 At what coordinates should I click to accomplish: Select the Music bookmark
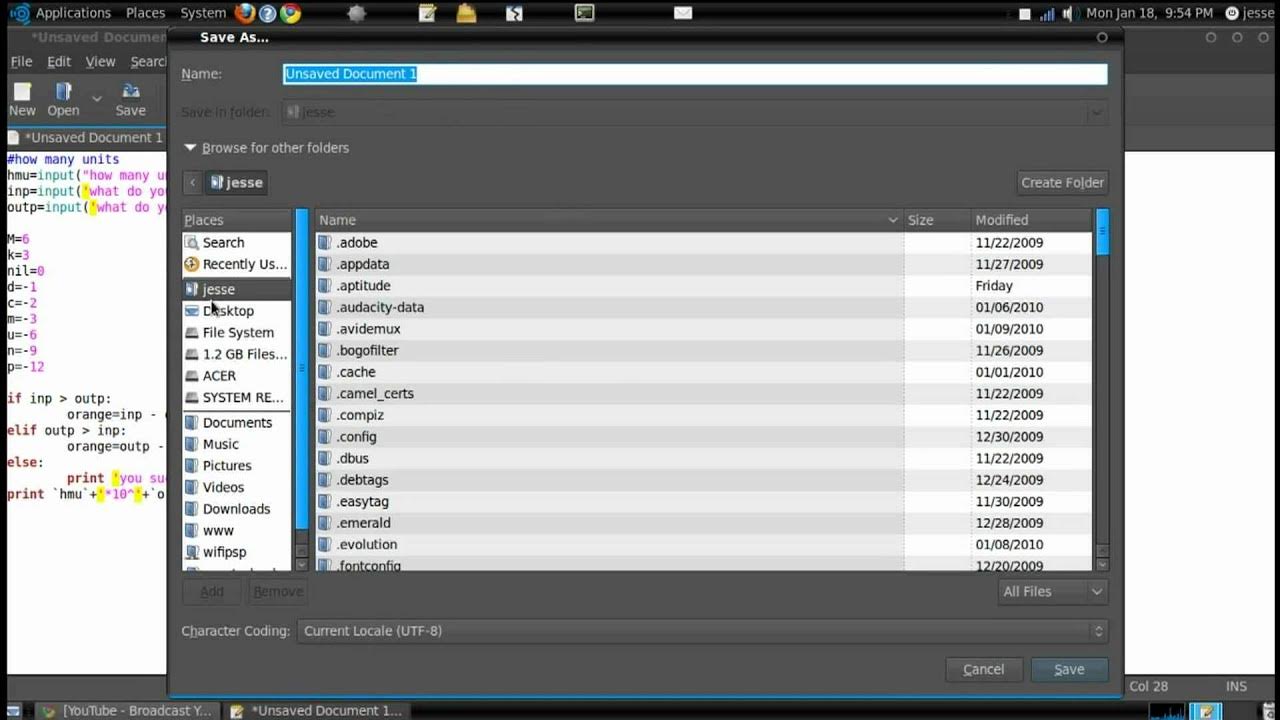(x=237, y=444)
